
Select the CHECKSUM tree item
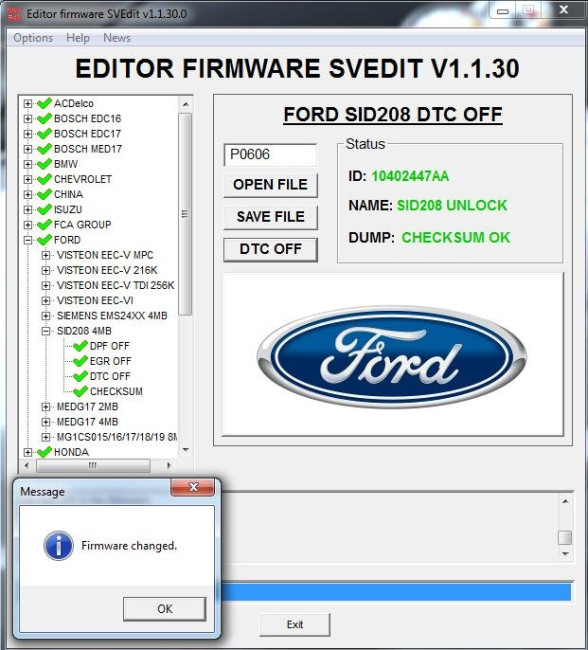116,391
